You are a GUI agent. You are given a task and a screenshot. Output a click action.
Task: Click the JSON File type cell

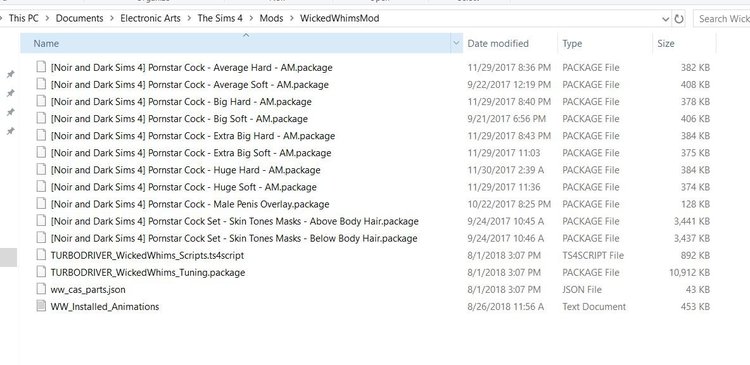[582, 289]
